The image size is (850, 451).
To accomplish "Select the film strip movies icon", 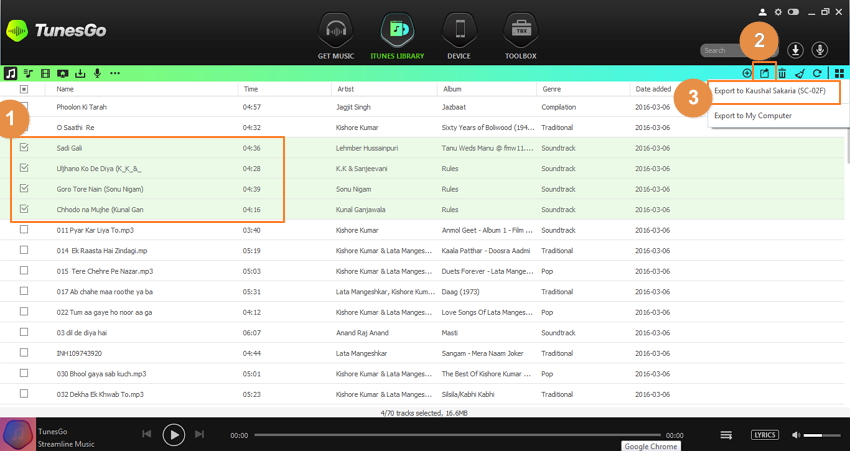I will pos(46,73).
